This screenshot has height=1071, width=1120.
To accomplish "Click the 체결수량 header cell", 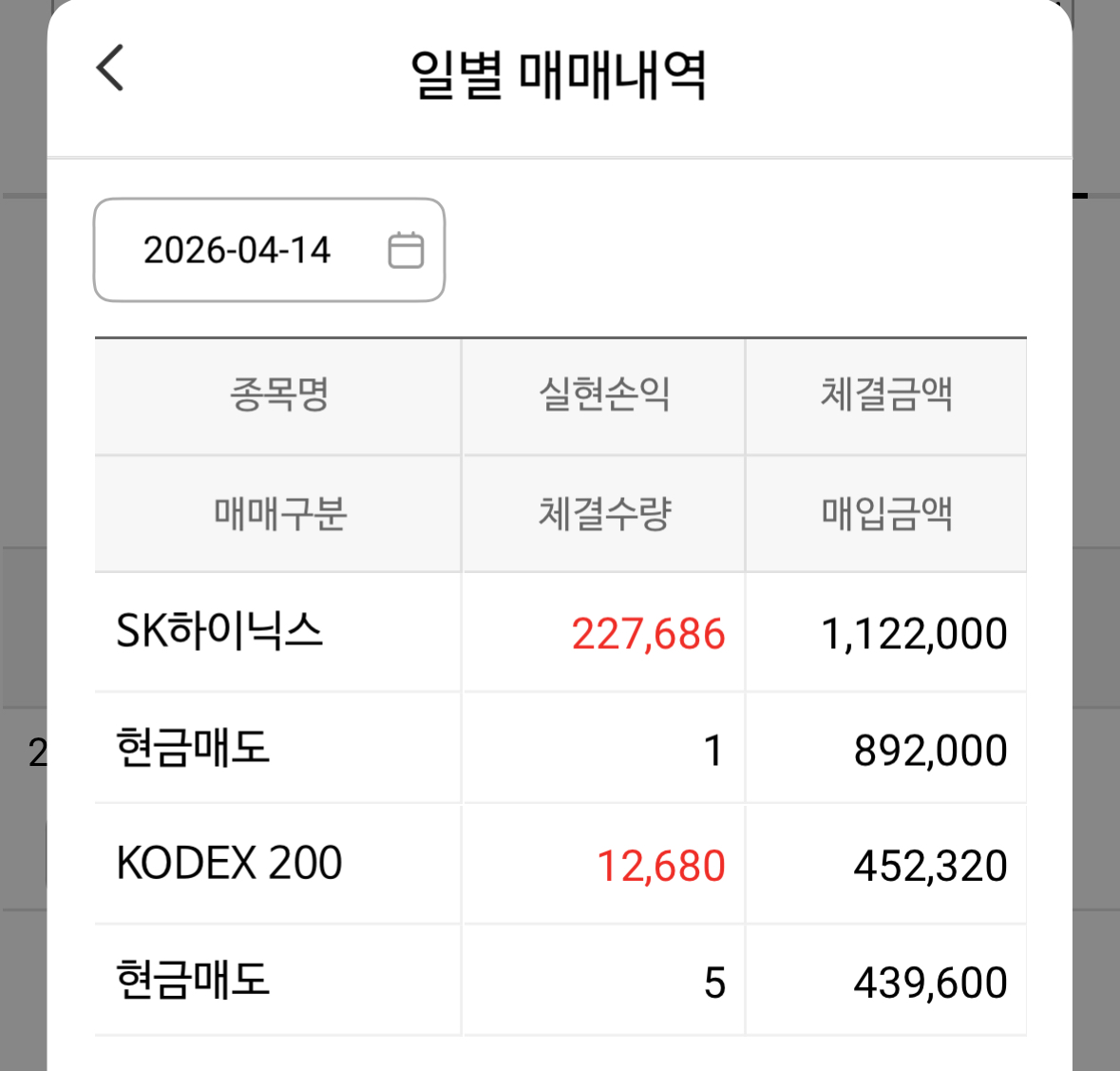I will click(604, 514).
